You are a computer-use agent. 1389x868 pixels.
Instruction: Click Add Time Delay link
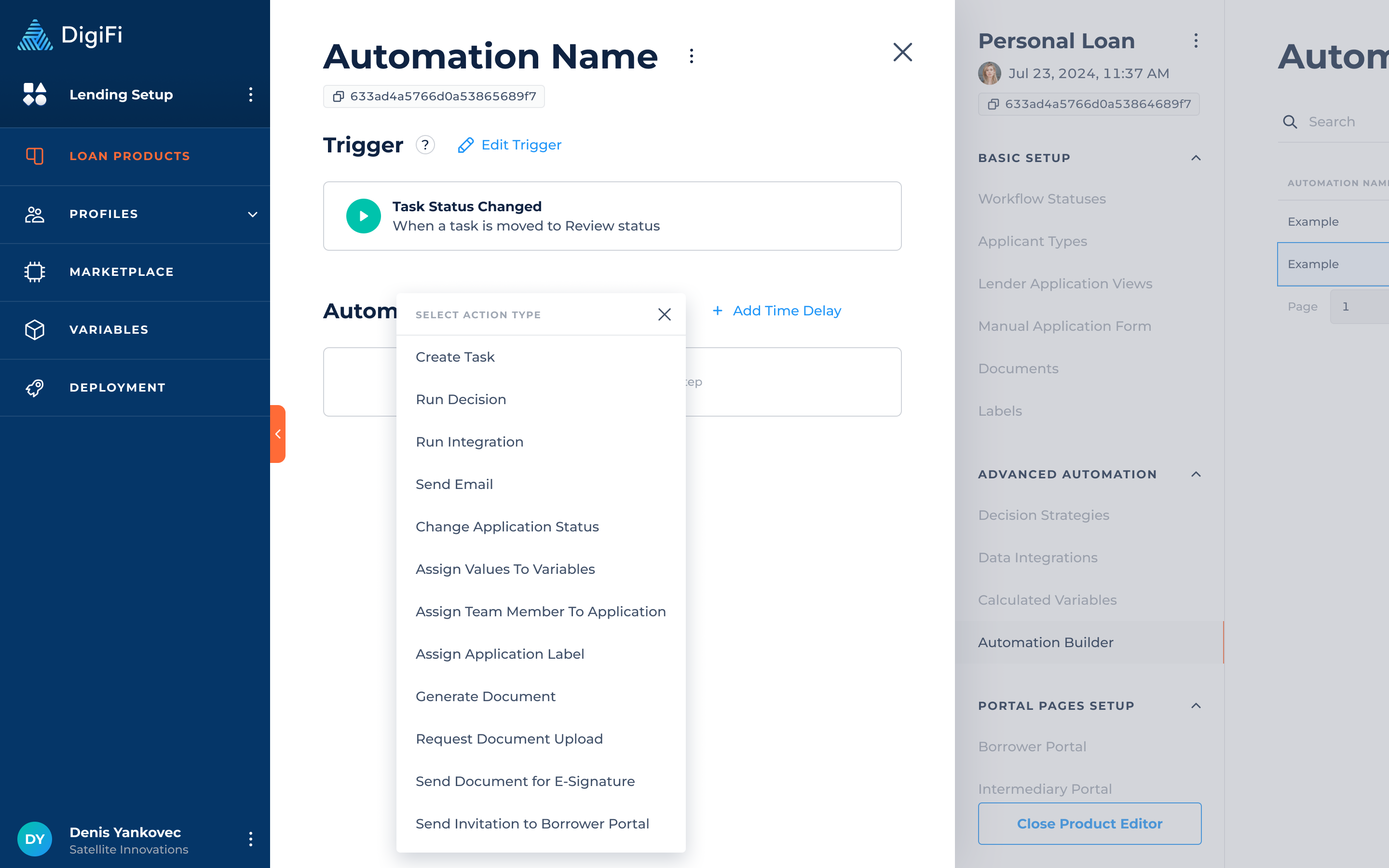(x=776, y=311)
